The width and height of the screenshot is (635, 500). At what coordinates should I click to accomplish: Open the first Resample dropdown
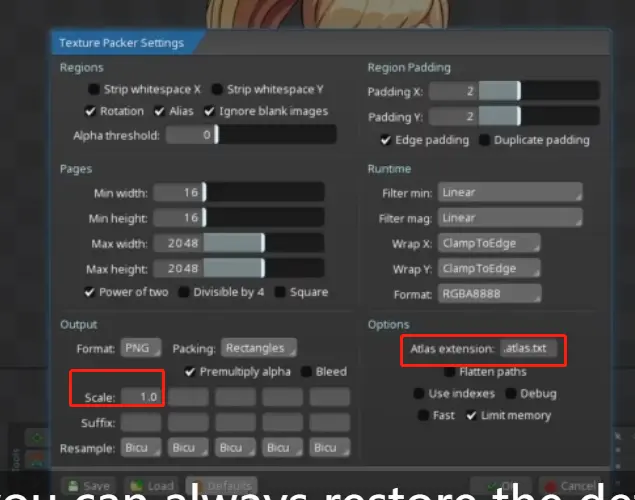141,448
